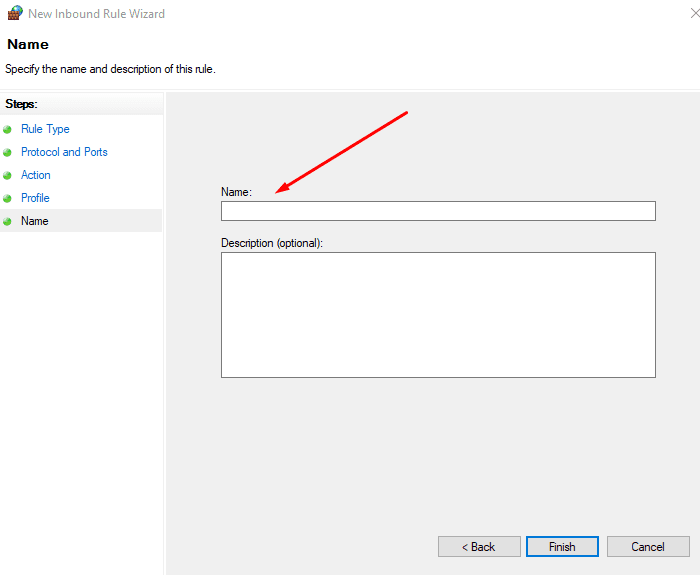Viewport: 700px width, 575px height.
Task: Click the green bullet next to Action
Action: click(8, 176)
